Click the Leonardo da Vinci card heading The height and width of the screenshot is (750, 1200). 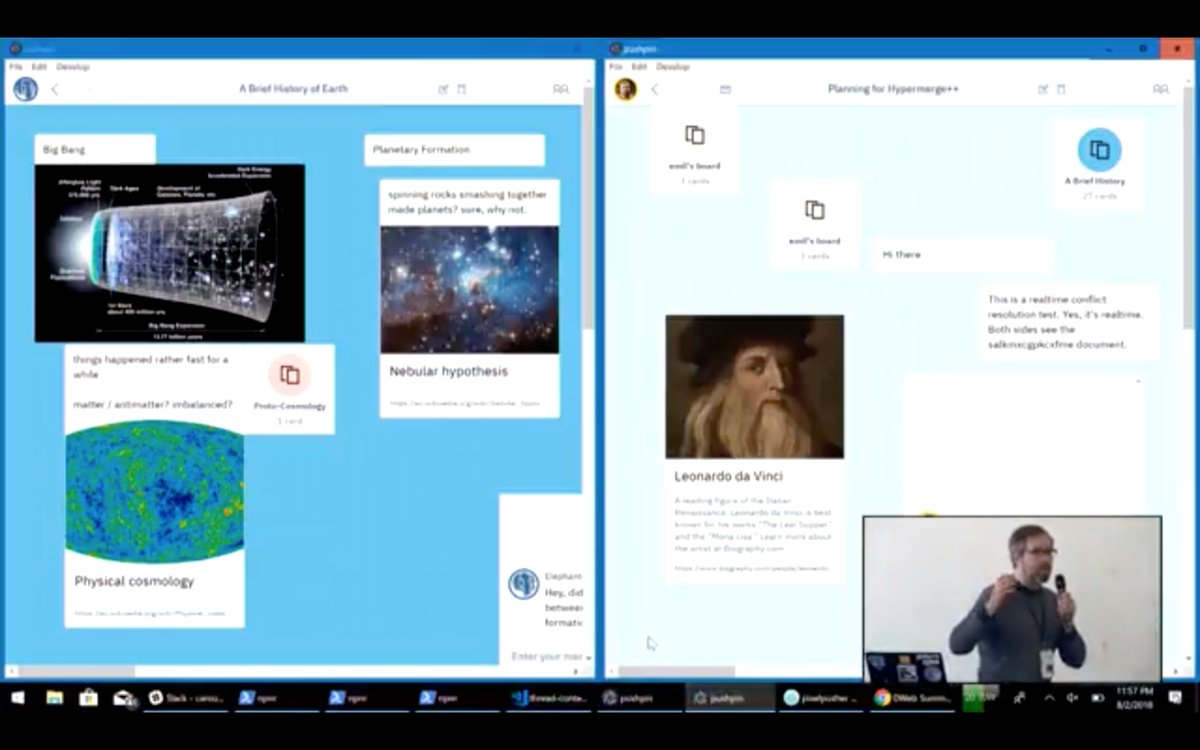tap(729, 476)
